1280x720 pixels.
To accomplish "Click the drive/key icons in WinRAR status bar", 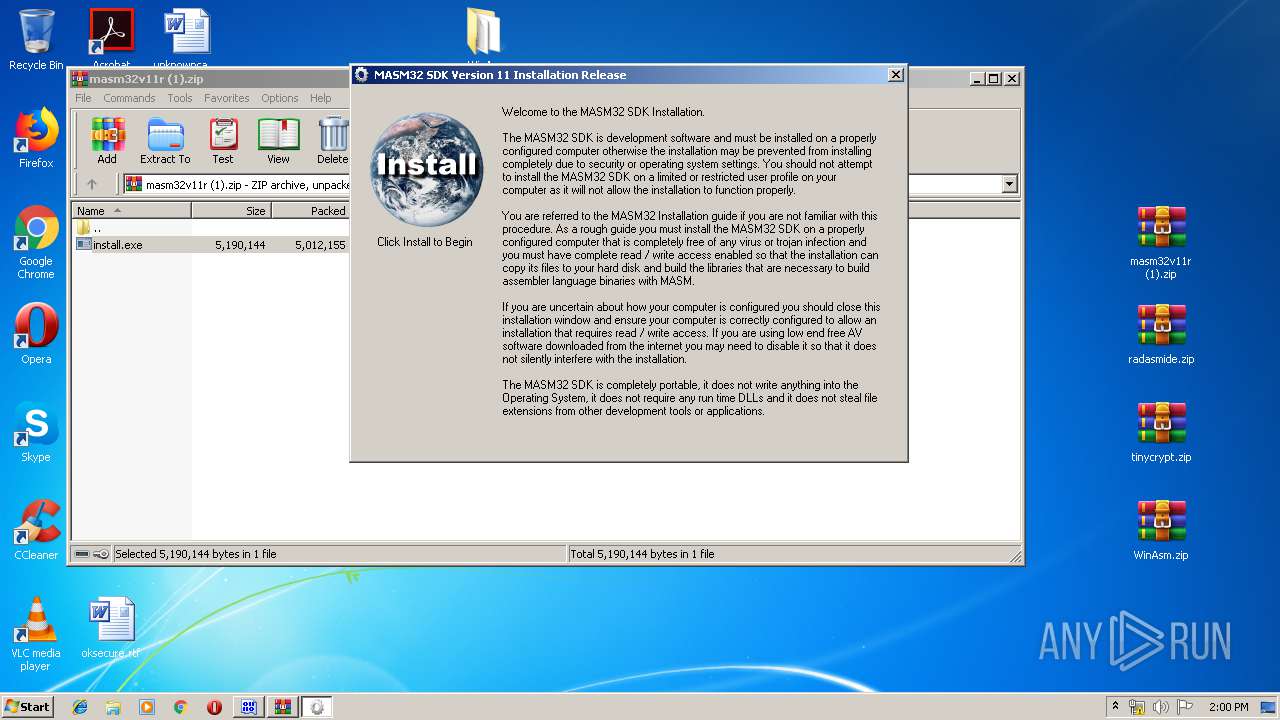I will coord(92,554).
